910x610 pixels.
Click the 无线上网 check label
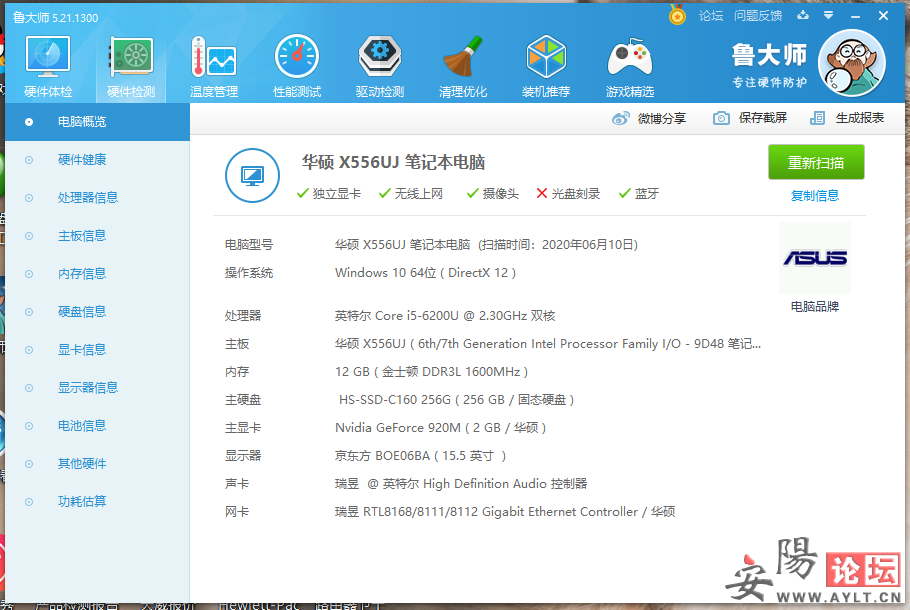(x=411, y=194)
